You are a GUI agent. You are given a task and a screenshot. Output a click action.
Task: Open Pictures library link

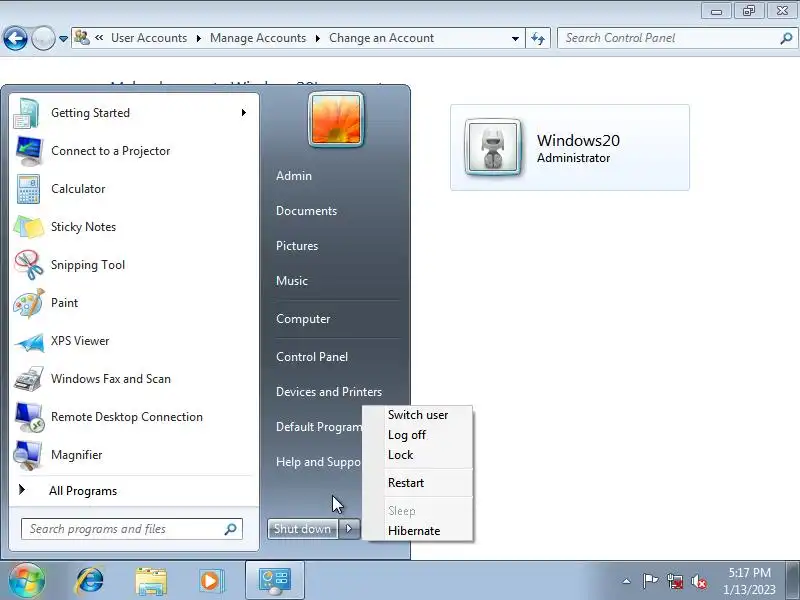297,246
